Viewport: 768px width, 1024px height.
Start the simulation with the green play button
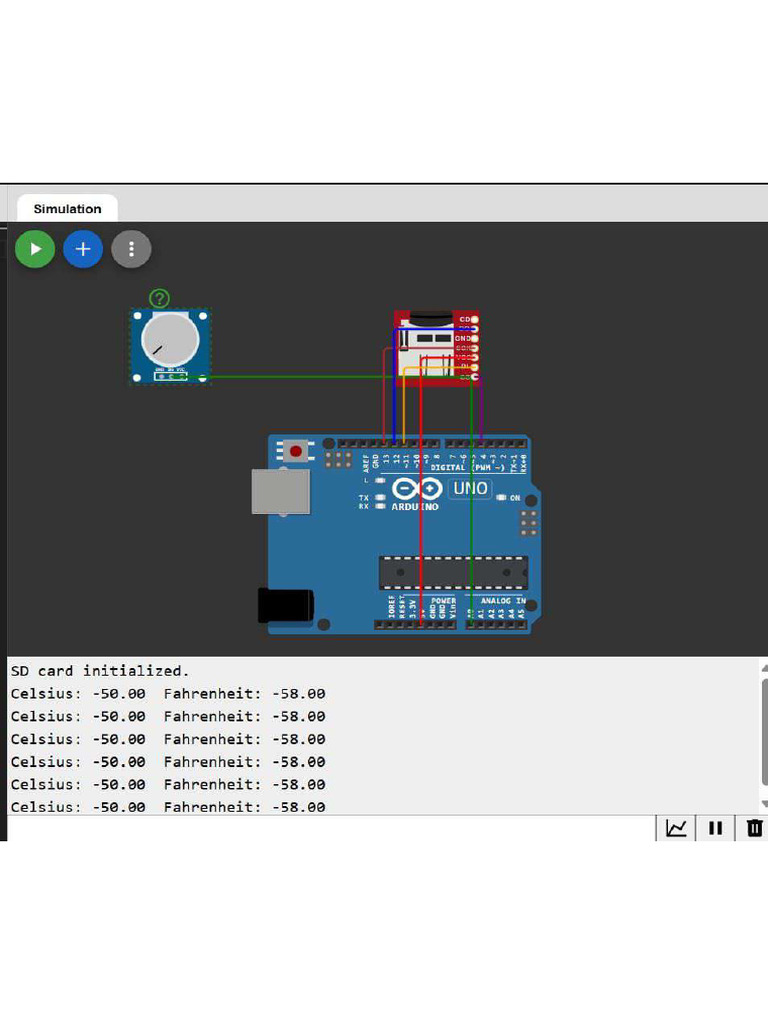35,249
